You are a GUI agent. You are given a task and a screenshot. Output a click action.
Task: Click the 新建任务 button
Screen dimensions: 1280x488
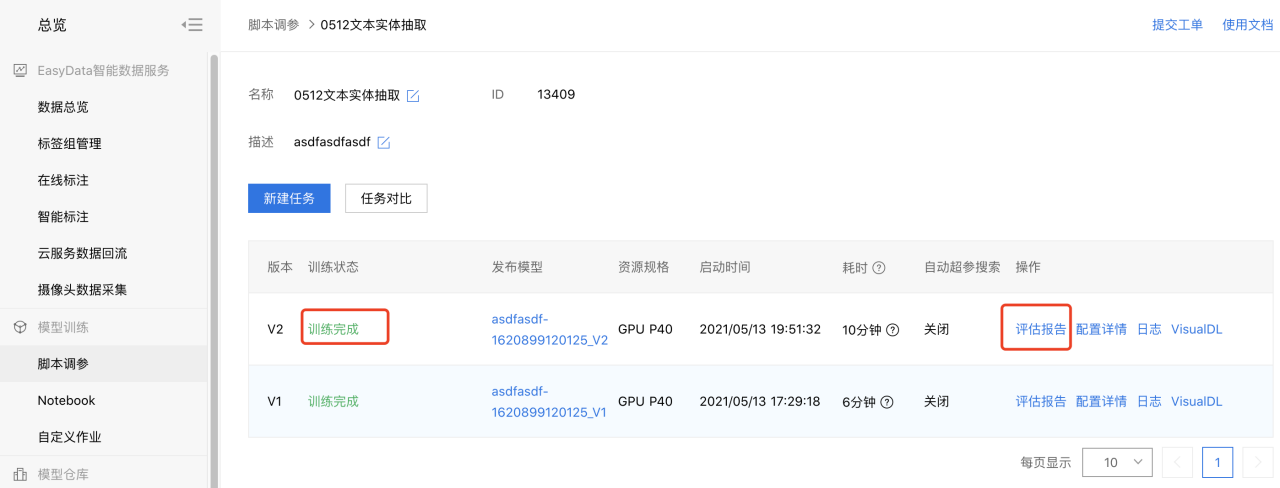(x=289, y=198)
